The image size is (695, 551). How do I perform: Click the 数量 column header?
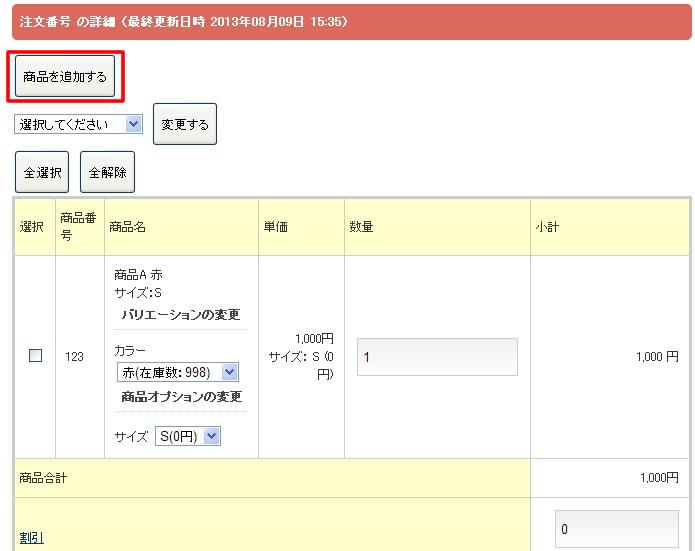[361, 227]
